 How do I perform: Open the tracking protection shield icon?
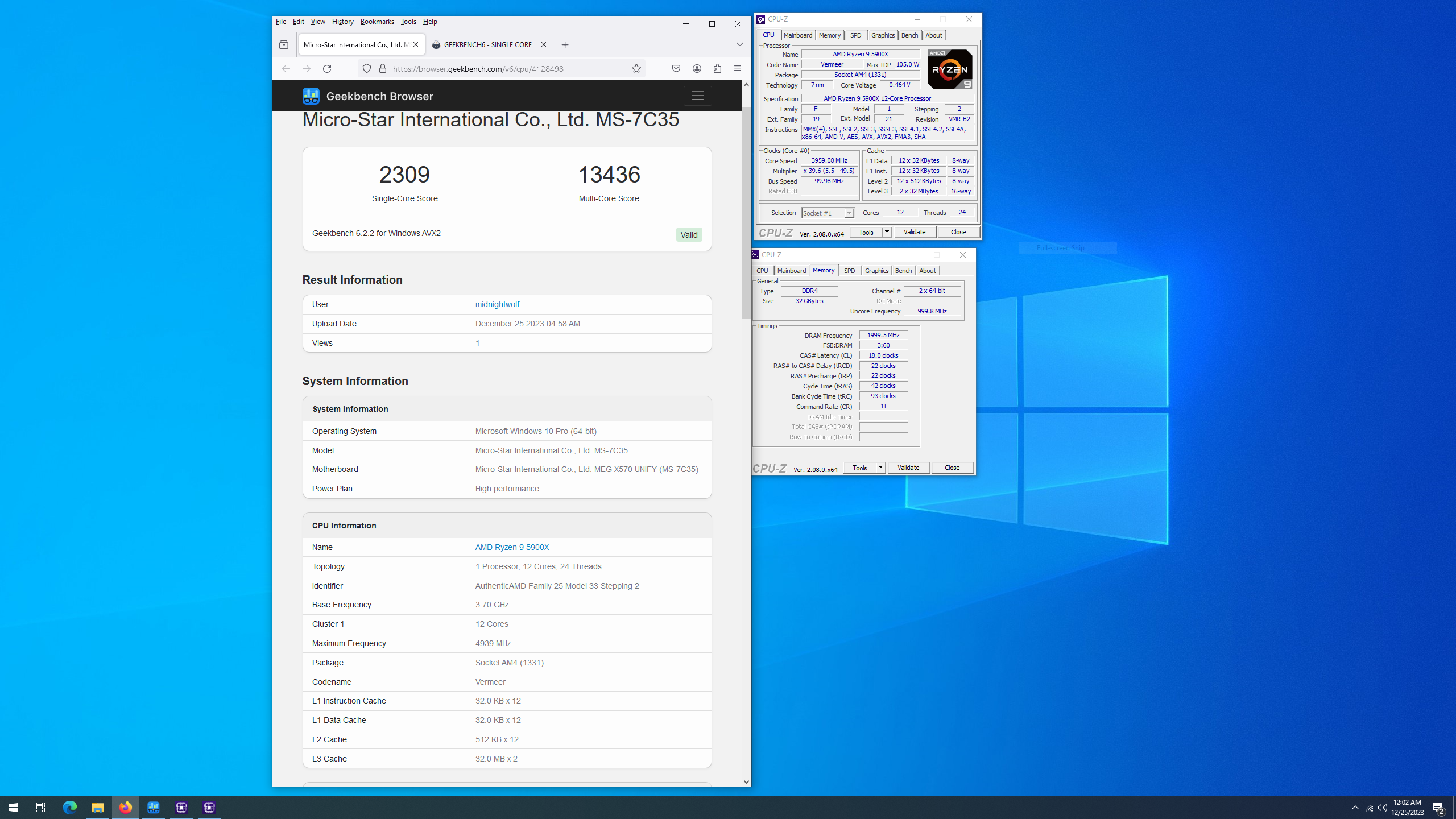pos(367,69)
